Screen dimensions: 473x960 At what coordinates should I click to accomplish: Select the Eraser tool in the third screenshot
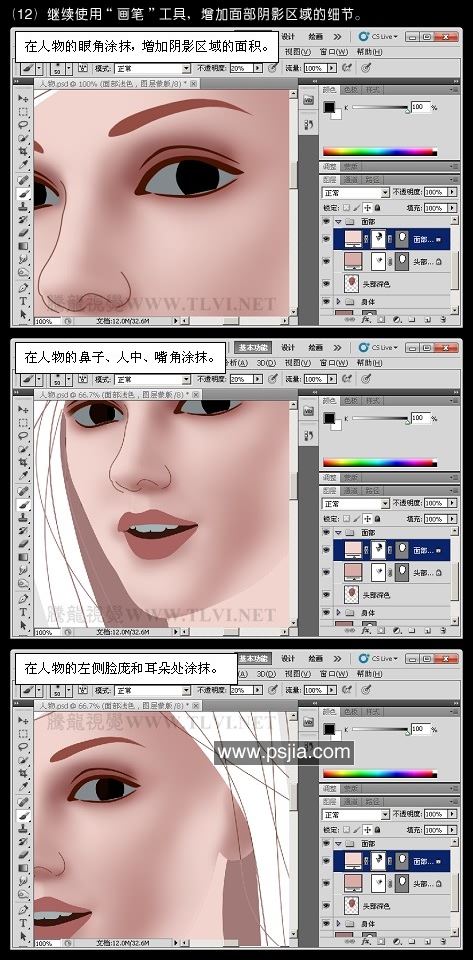pyautogui.click(x=23, y=855)
